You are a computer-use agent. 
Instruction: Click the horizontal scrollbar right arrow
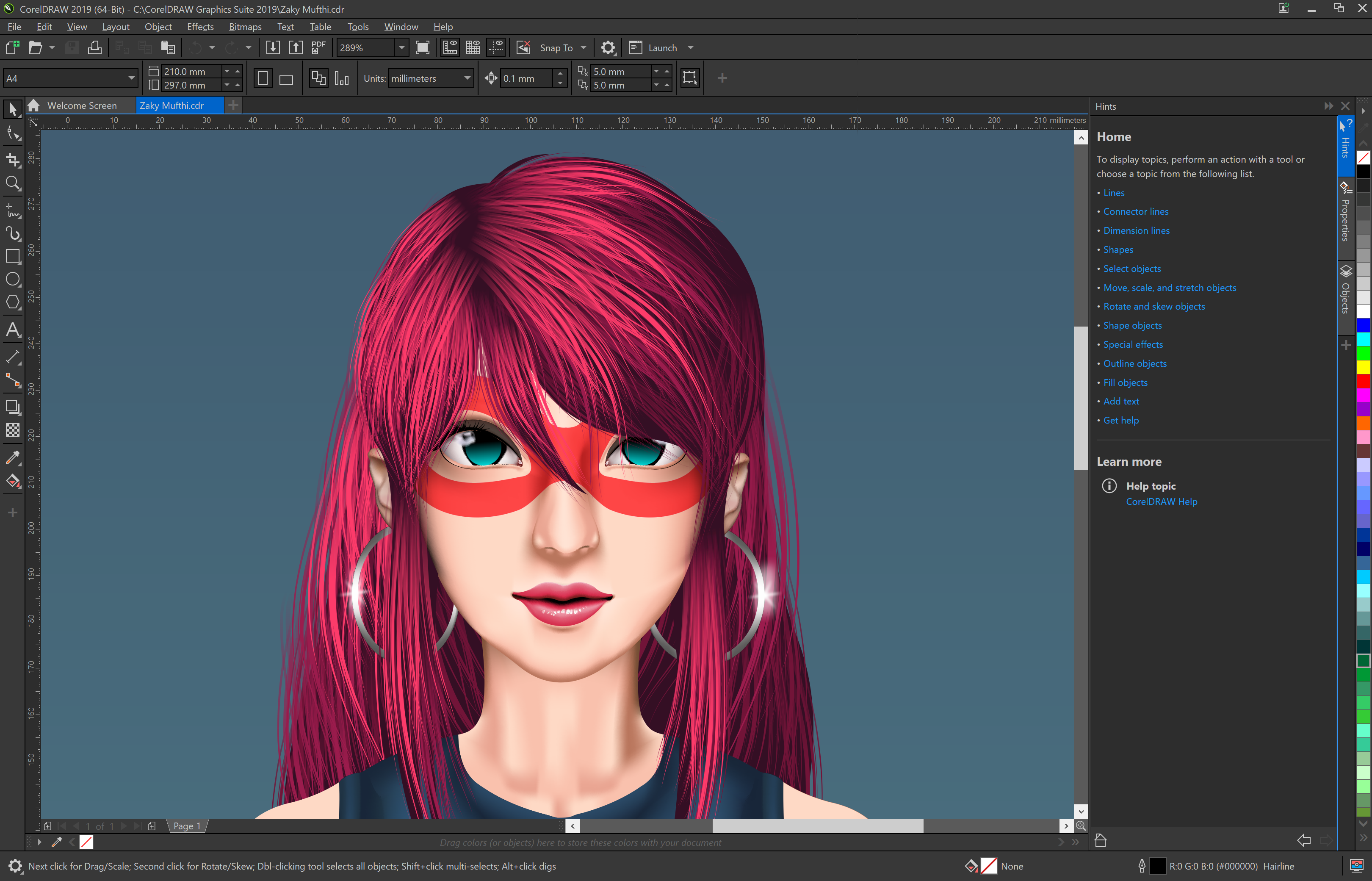coord(1066,826)
